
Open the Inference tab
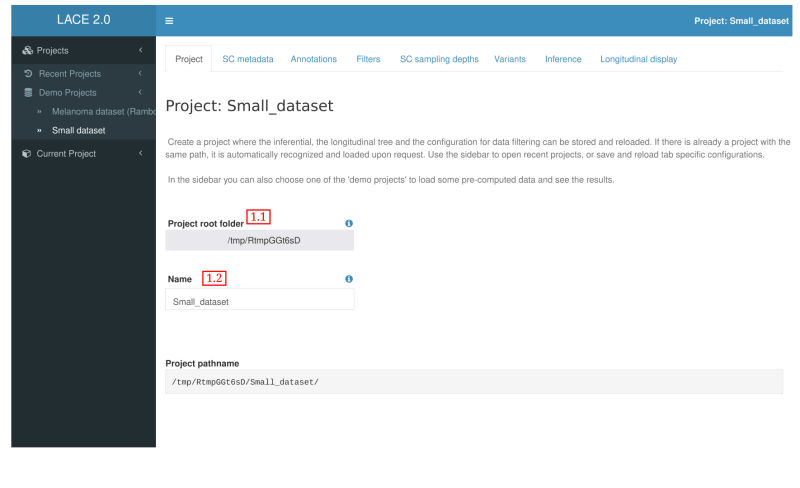[x=563, y=59]
